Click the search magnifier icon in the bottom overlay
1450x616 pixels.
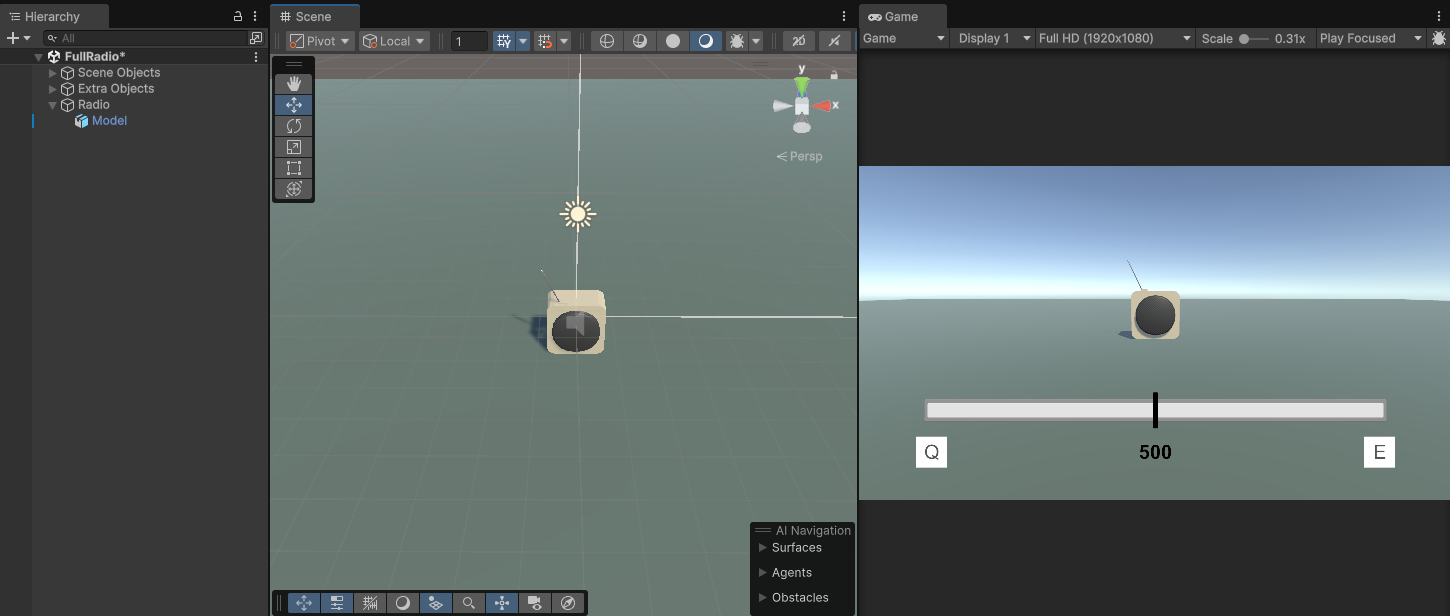tap(468, 602)
